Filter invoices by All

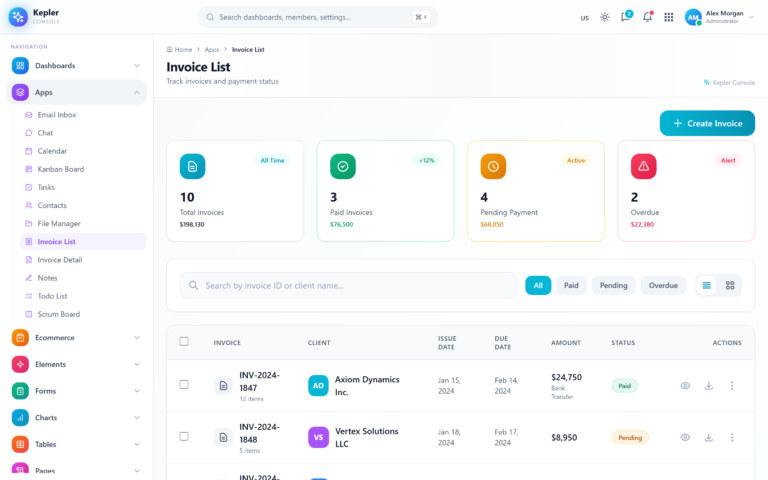(x=538, y=286)
